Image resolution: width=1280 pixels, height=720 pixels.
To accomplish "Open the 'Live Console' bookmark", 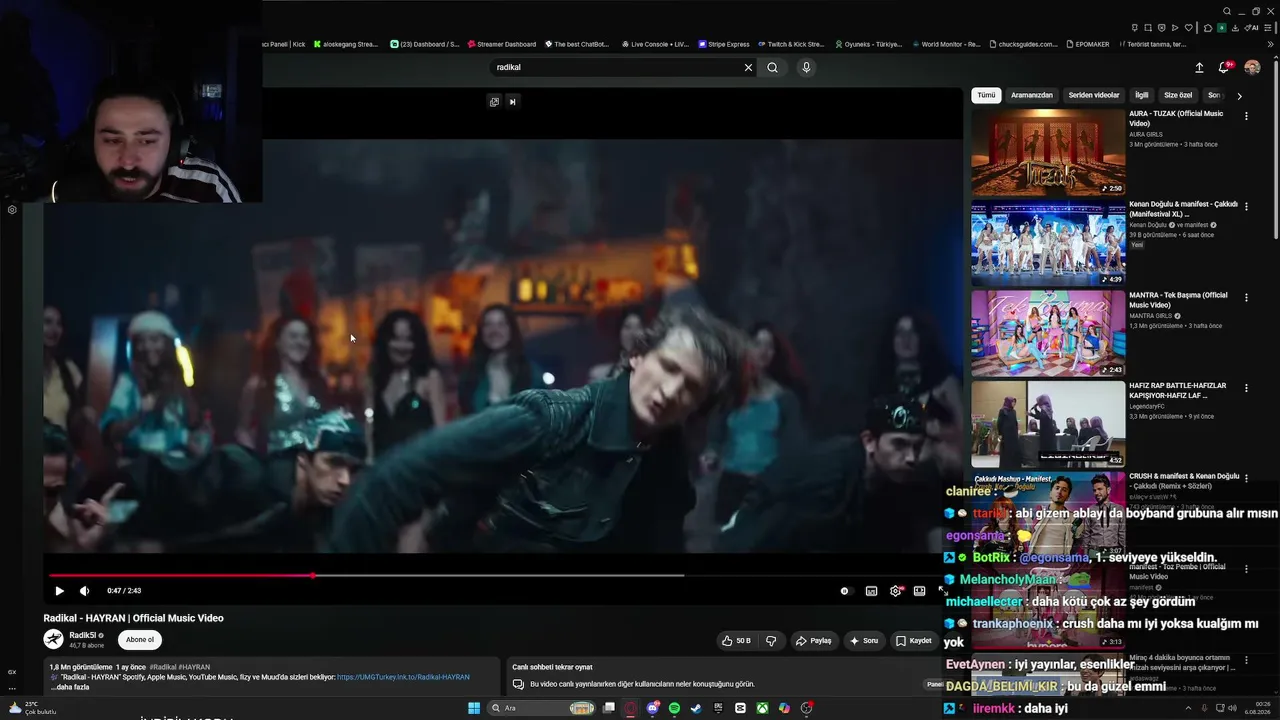I will tap(655, 44).
